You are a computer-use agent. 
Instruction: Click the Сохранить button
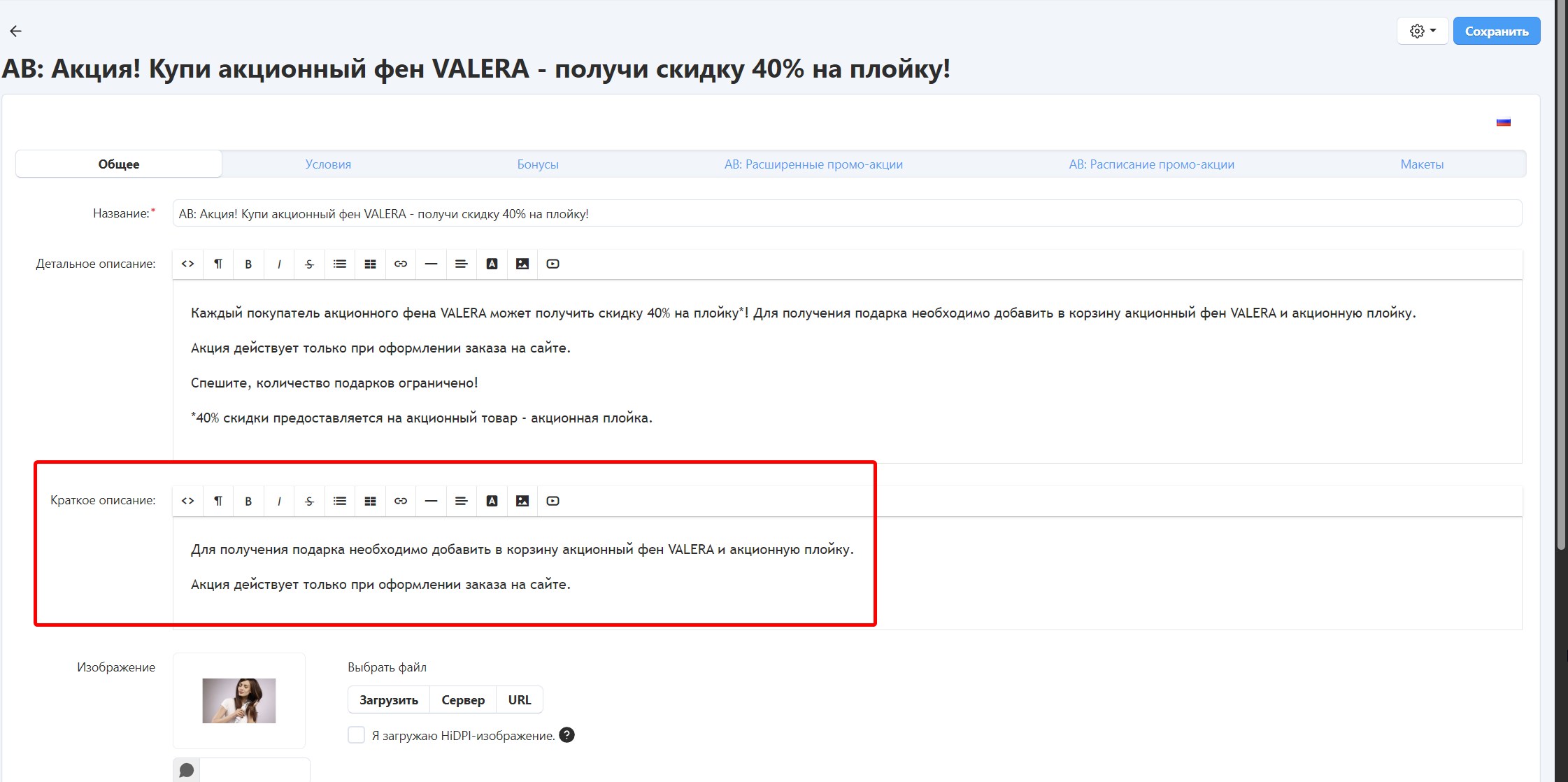tap(1496, 31)
